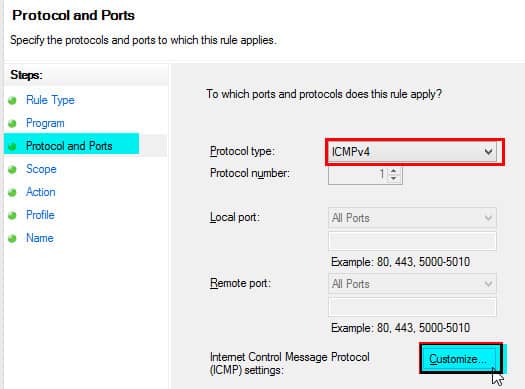This screenshot has width=525, height=389.
Task: Click the green bullet beside Action
Action: pyautogui.click(x=12, y=192)
